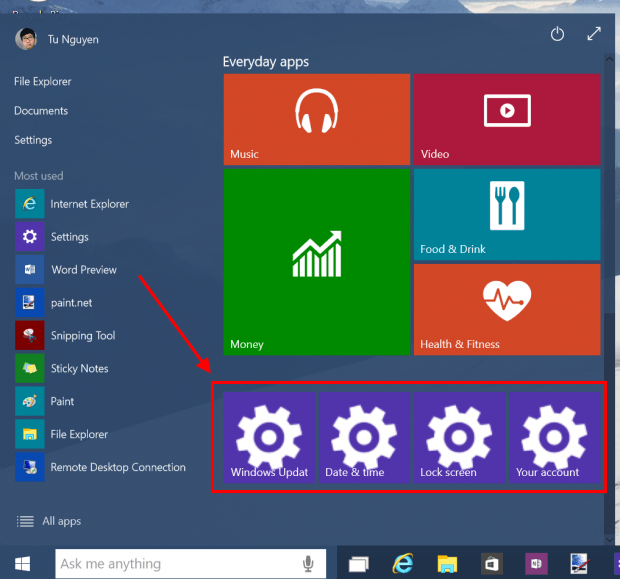The image size is (620, 579).
Task: Click the Ask me anything search box
Action: [191, 564]
